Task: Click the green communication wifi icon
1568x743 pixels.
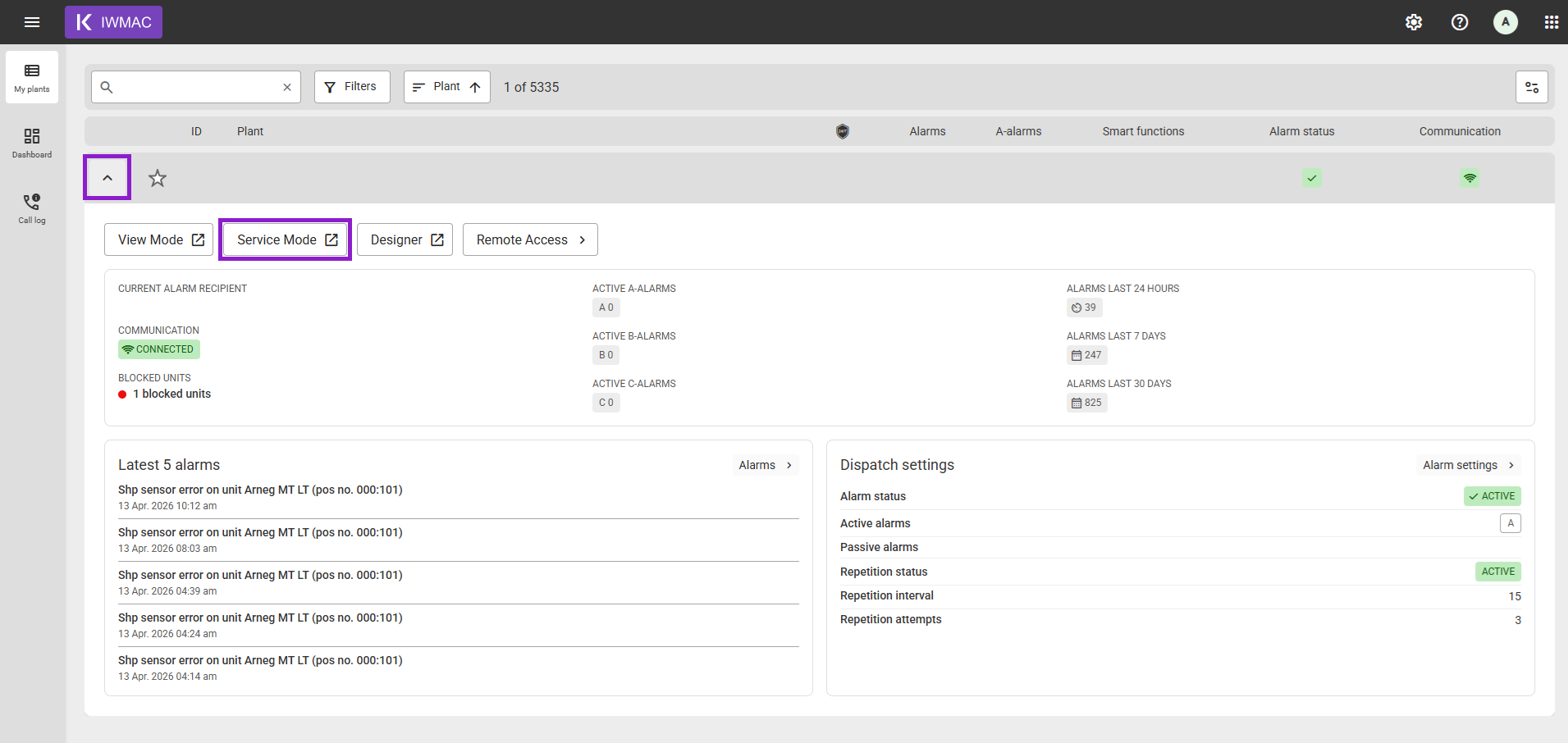Action: tap(1470, 178)
